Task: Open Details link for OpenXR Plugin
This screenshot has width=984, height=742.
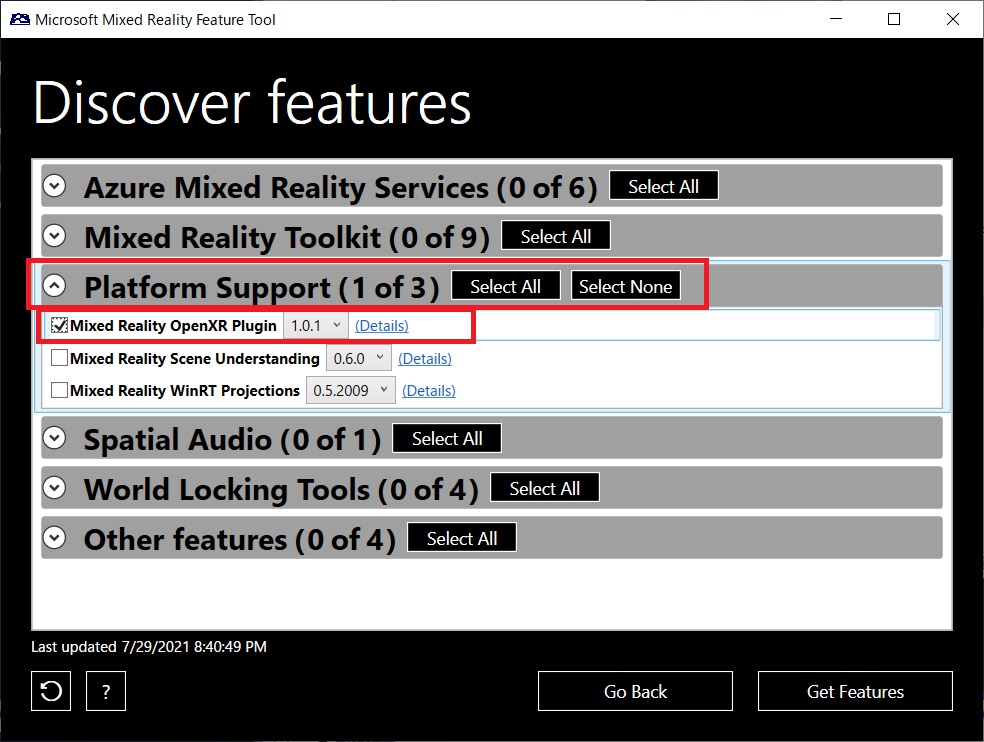Action: (x=383, y=325)
